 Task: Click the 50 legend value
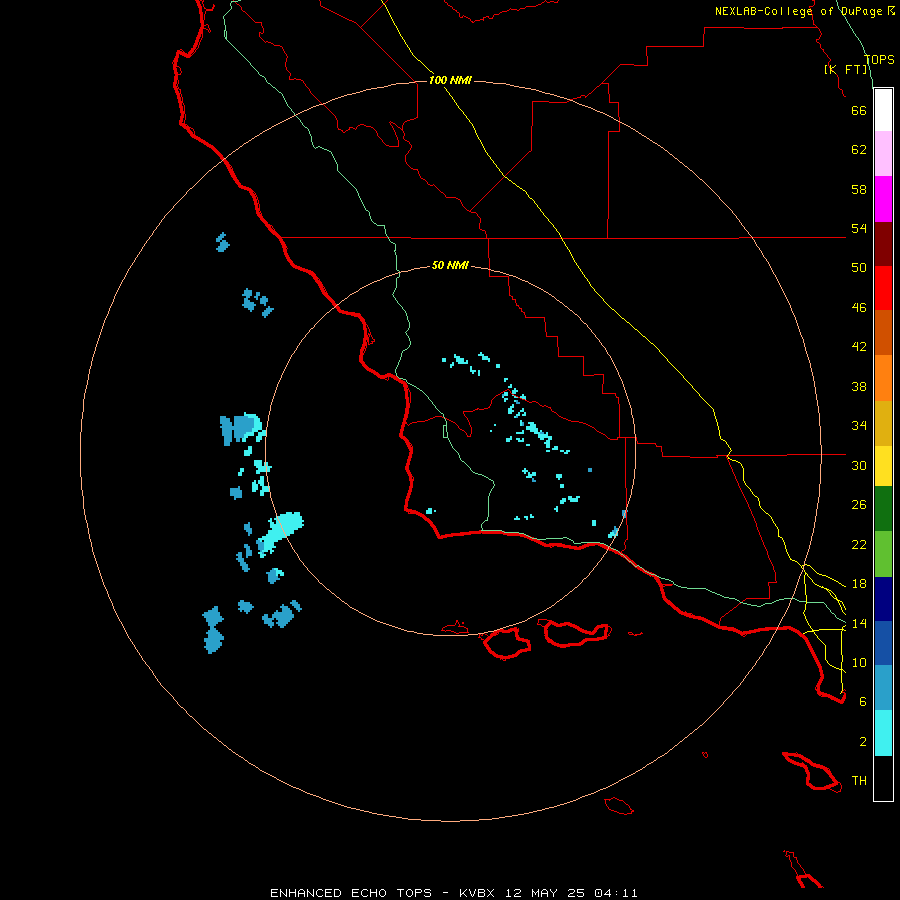[859, 268]
